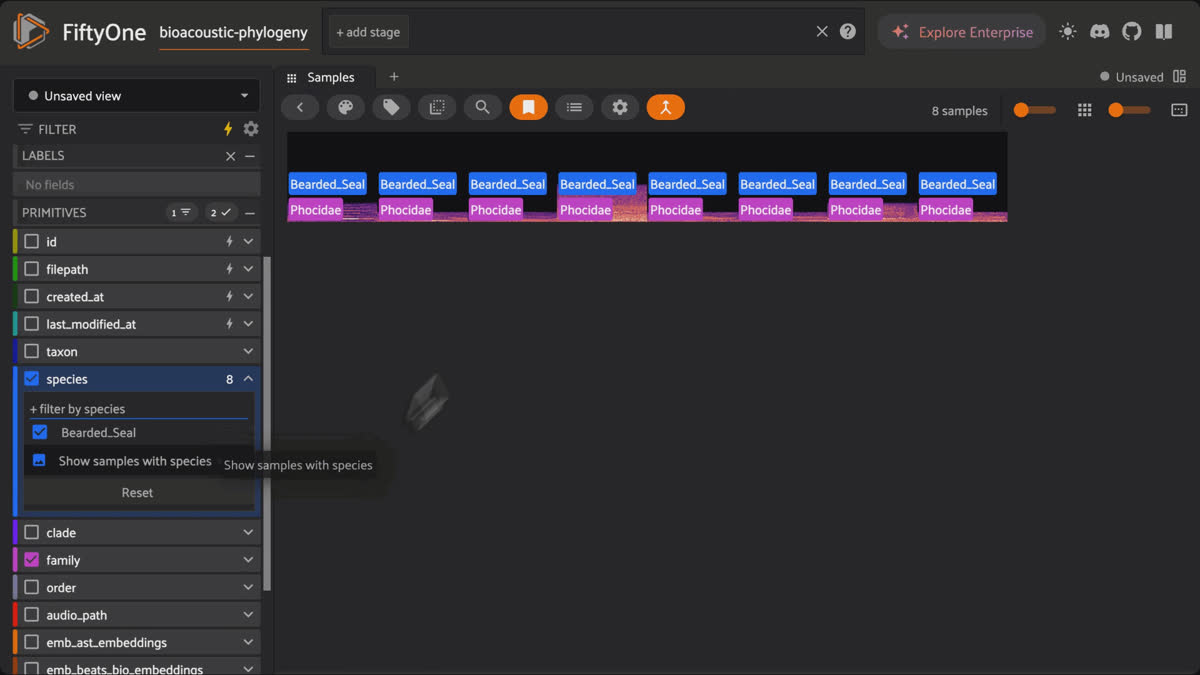Click the FiftyOne logo icon

(x=31, y=32)
